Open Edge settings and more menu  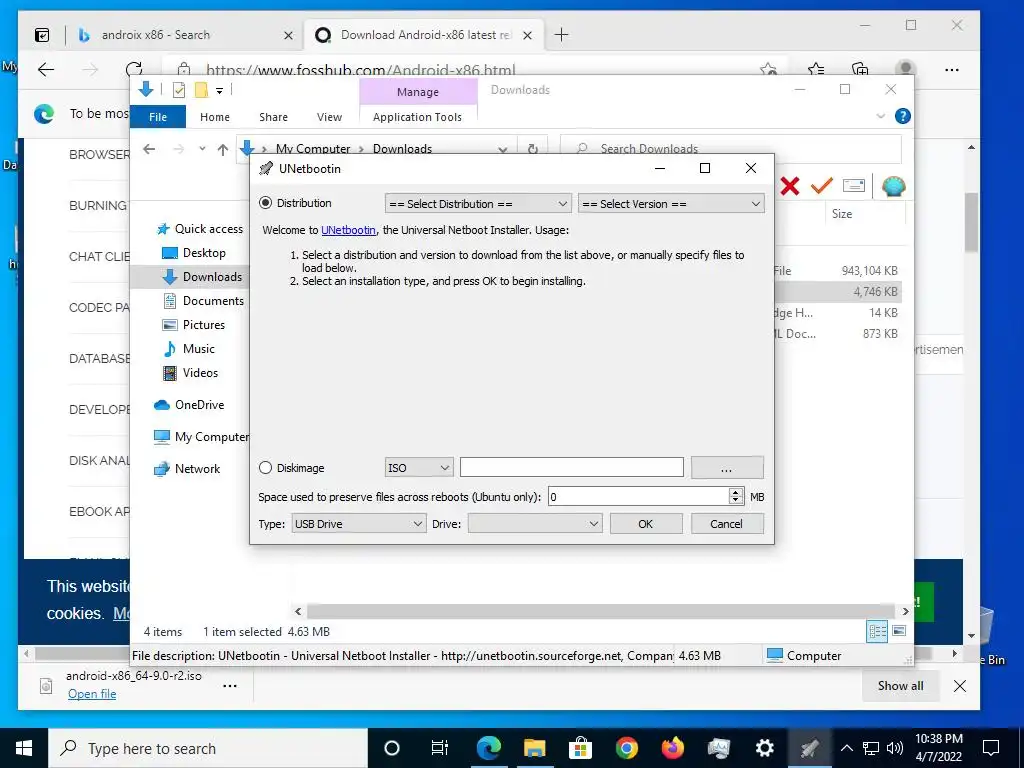coord(952,69)
